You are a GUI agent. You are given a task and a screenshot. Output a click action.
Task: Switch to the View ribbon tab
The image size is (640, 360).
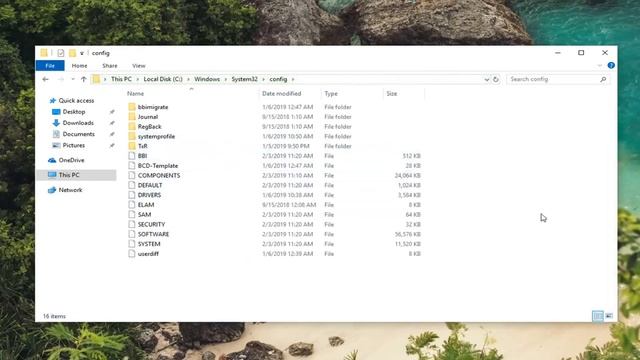click(x=138, y=66)
